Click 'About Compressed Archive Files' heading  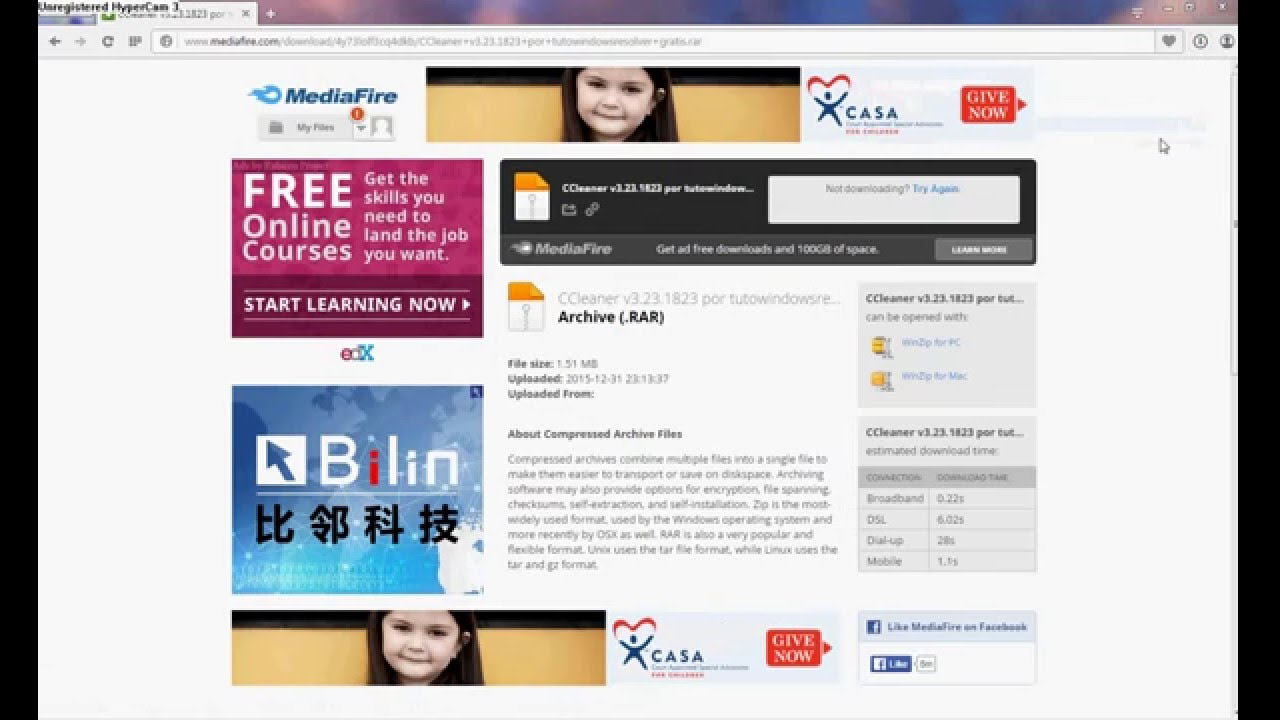pyautogui.click(x=595, y=434)
